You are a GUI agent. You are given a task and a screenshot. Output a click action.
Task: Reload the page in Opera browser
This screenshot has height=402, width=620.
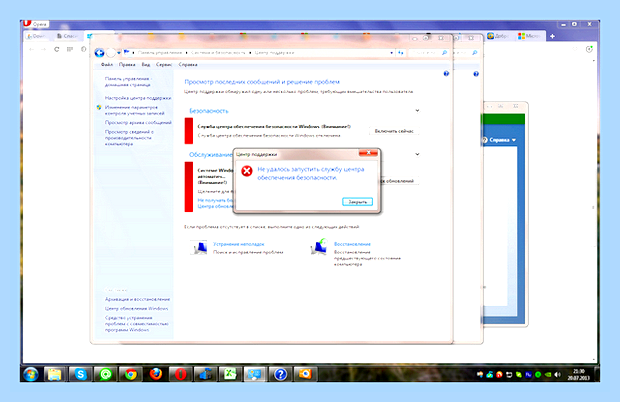pos(57,49)
